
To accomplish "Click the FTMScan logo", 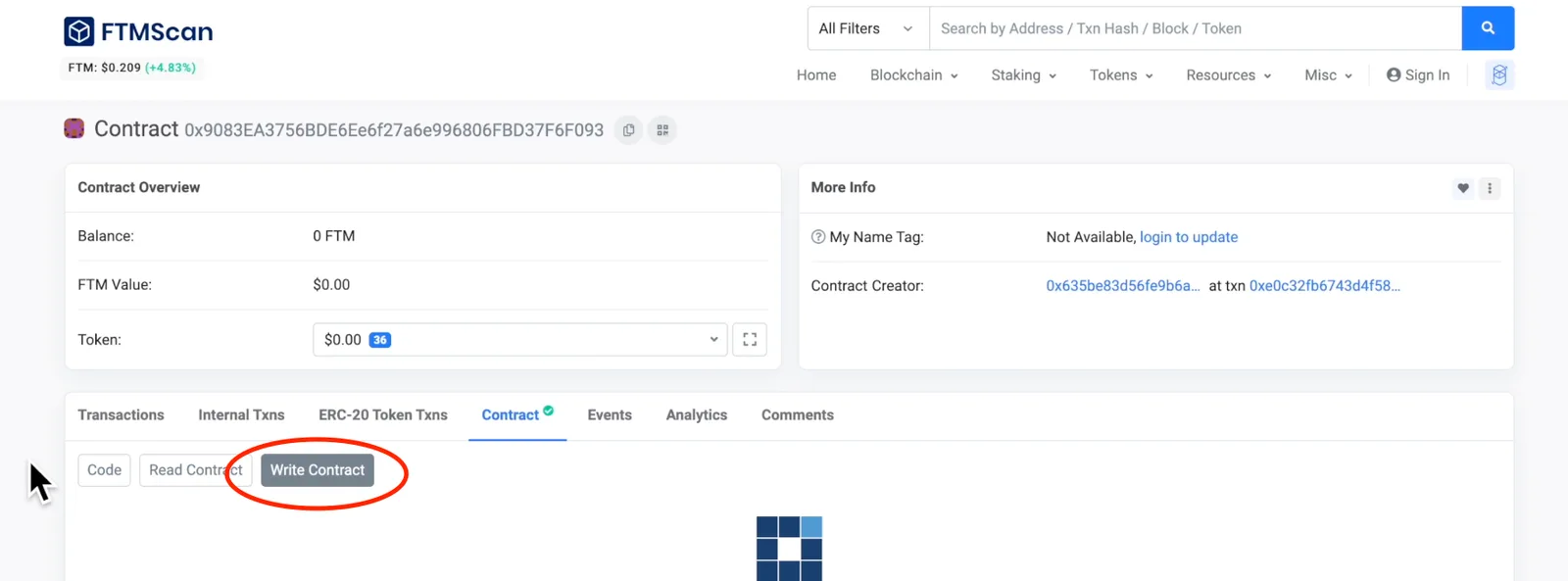I will click(x=138, y=31).
